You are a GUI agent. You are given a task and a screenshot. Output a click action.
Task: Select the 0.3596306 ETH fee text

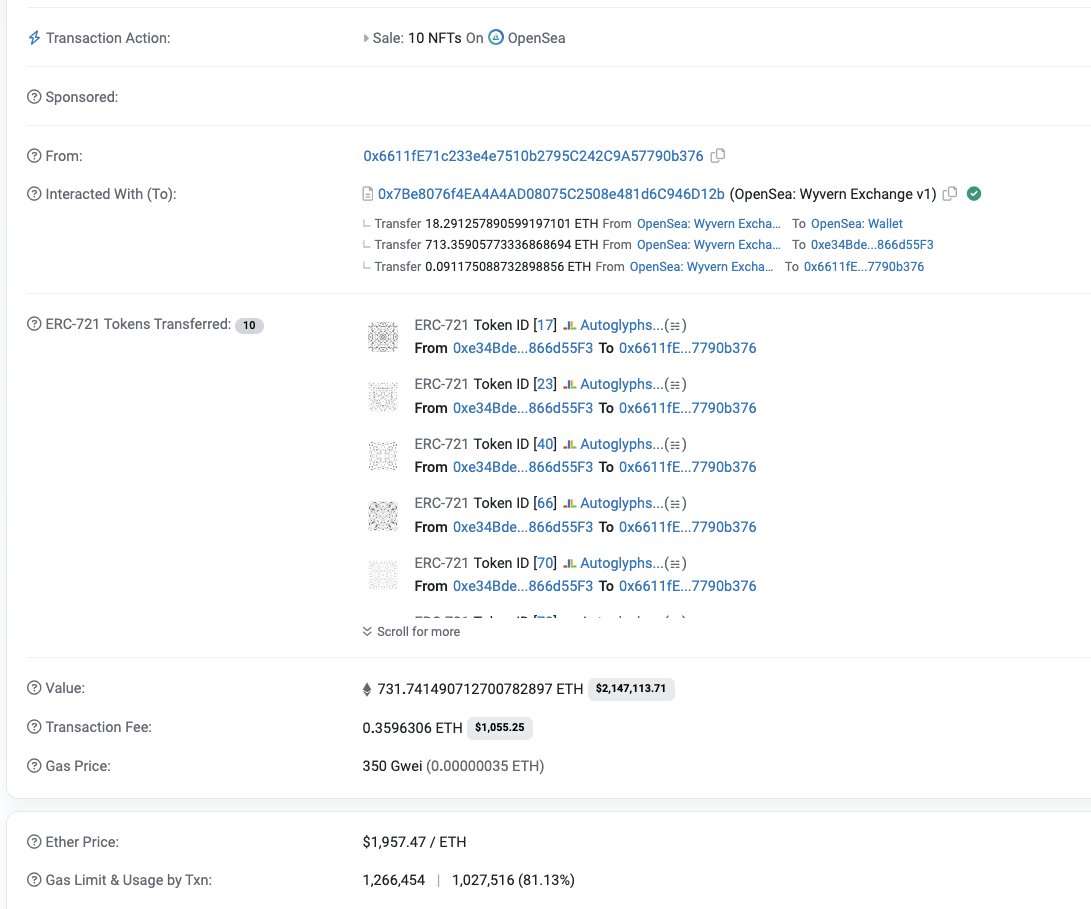tap(412, 728)
